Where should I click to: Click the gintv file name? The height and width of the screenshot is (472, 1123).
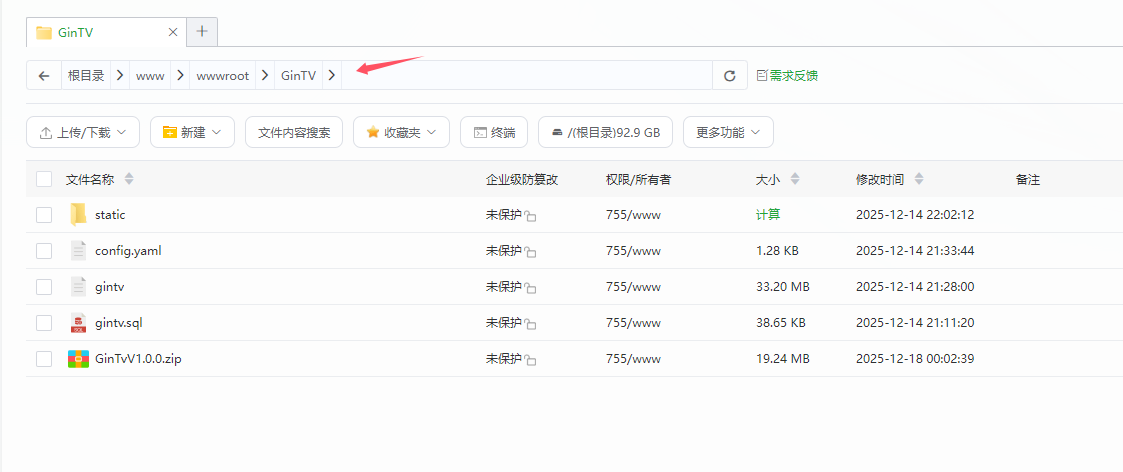(110, 286)
